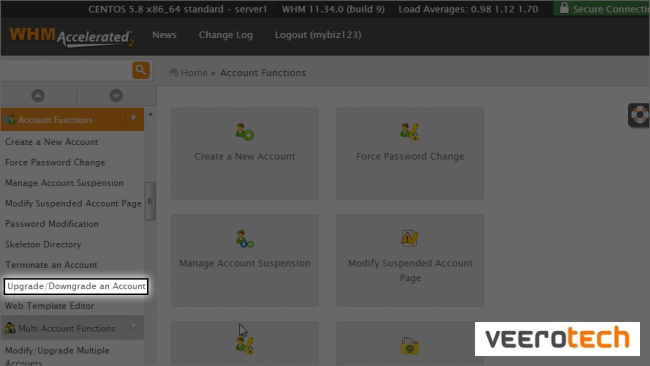The height and width of the screenshot is (366, 650).
Task: Click the Force Password Change tile label
Action: click(410, 157)
